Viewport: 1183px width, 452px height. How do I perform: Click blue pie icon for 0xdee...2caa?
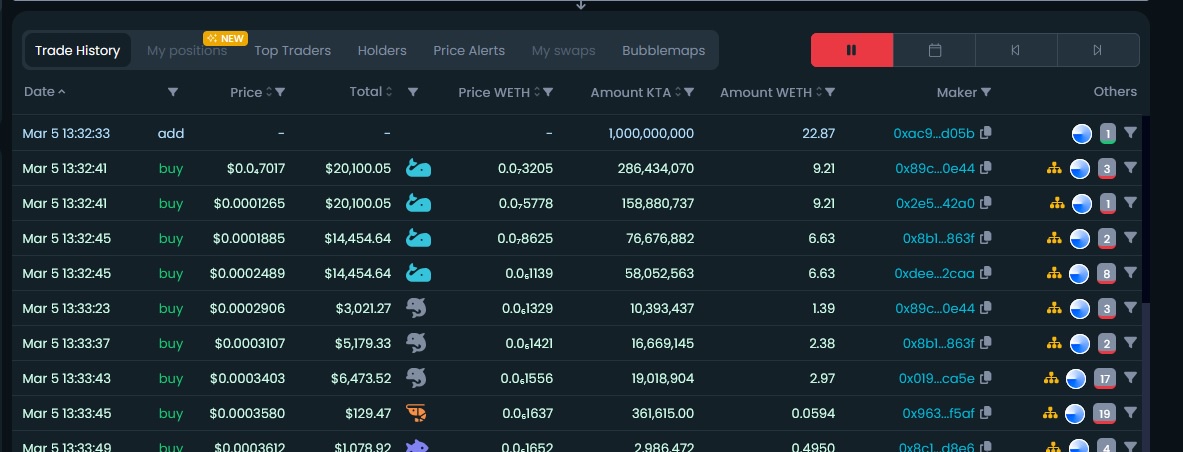click(x=1080, y=274)
